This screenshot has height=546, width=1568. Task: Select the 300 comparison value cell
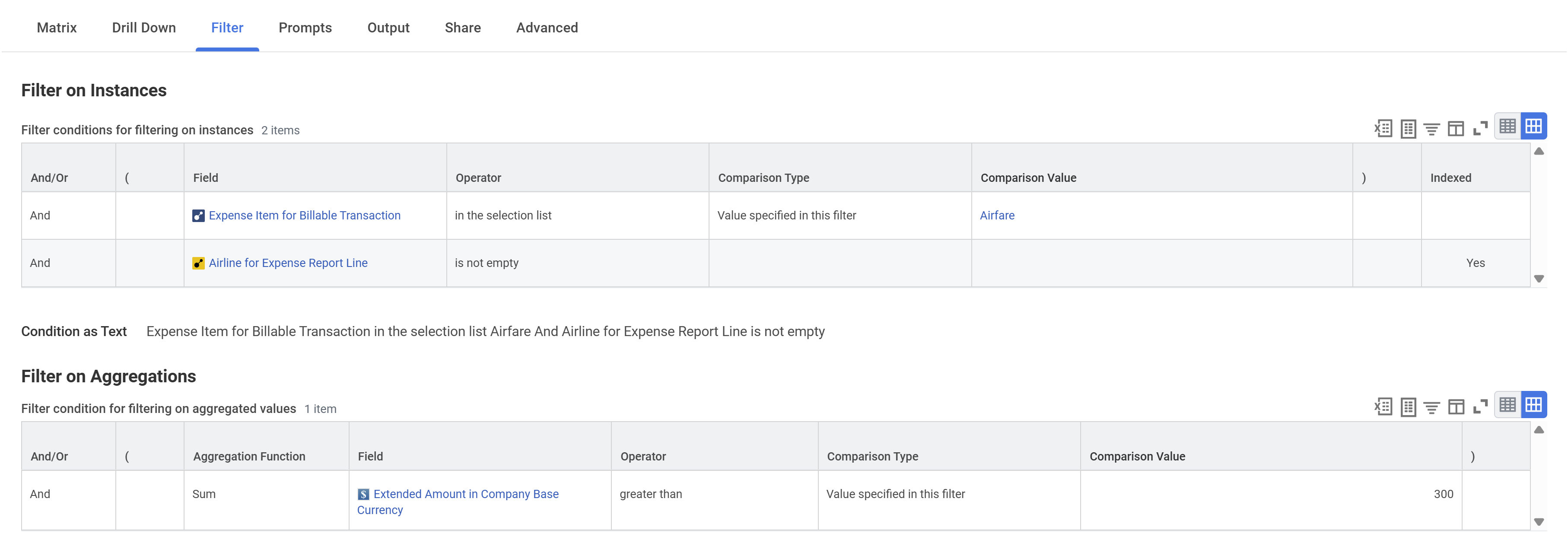[1271, 500]
